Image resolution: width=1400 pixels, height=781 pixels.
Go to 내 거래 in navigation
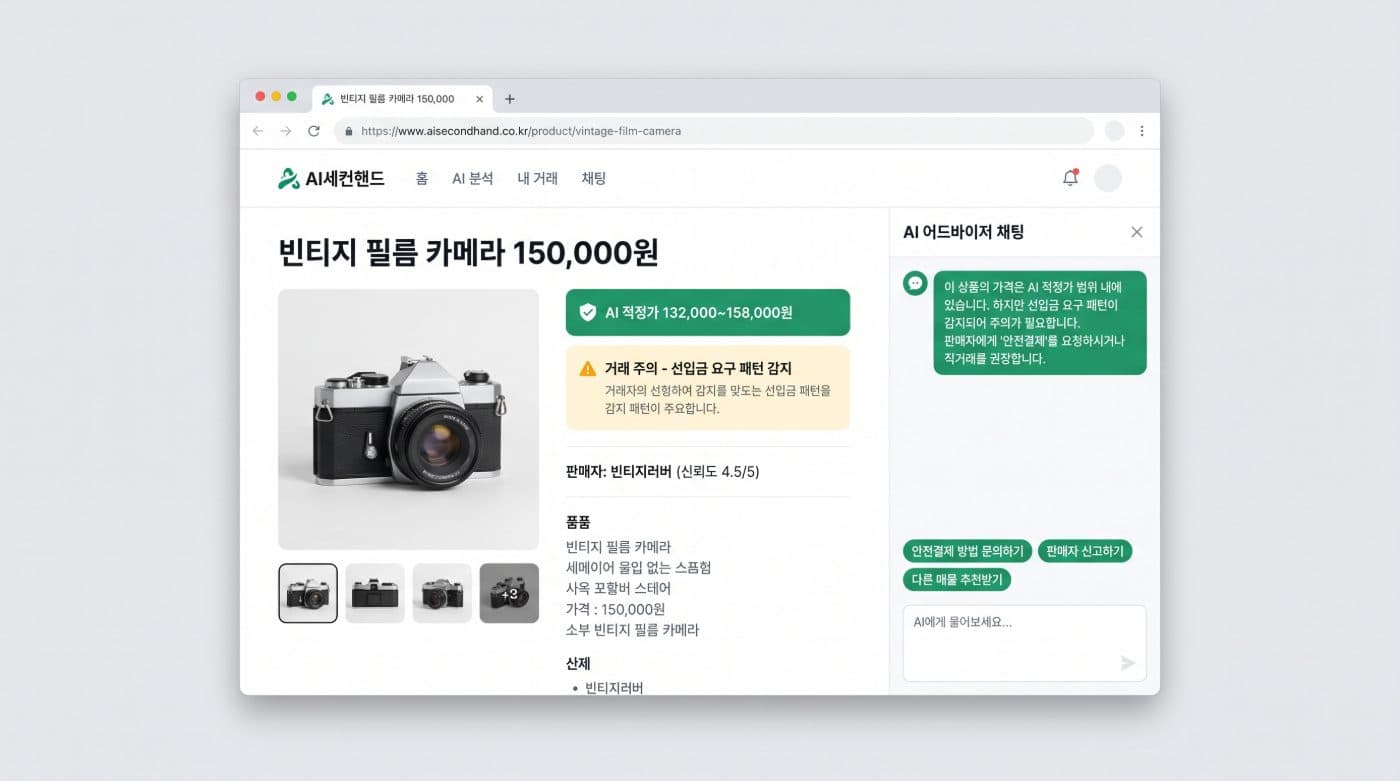click(538, 179)
